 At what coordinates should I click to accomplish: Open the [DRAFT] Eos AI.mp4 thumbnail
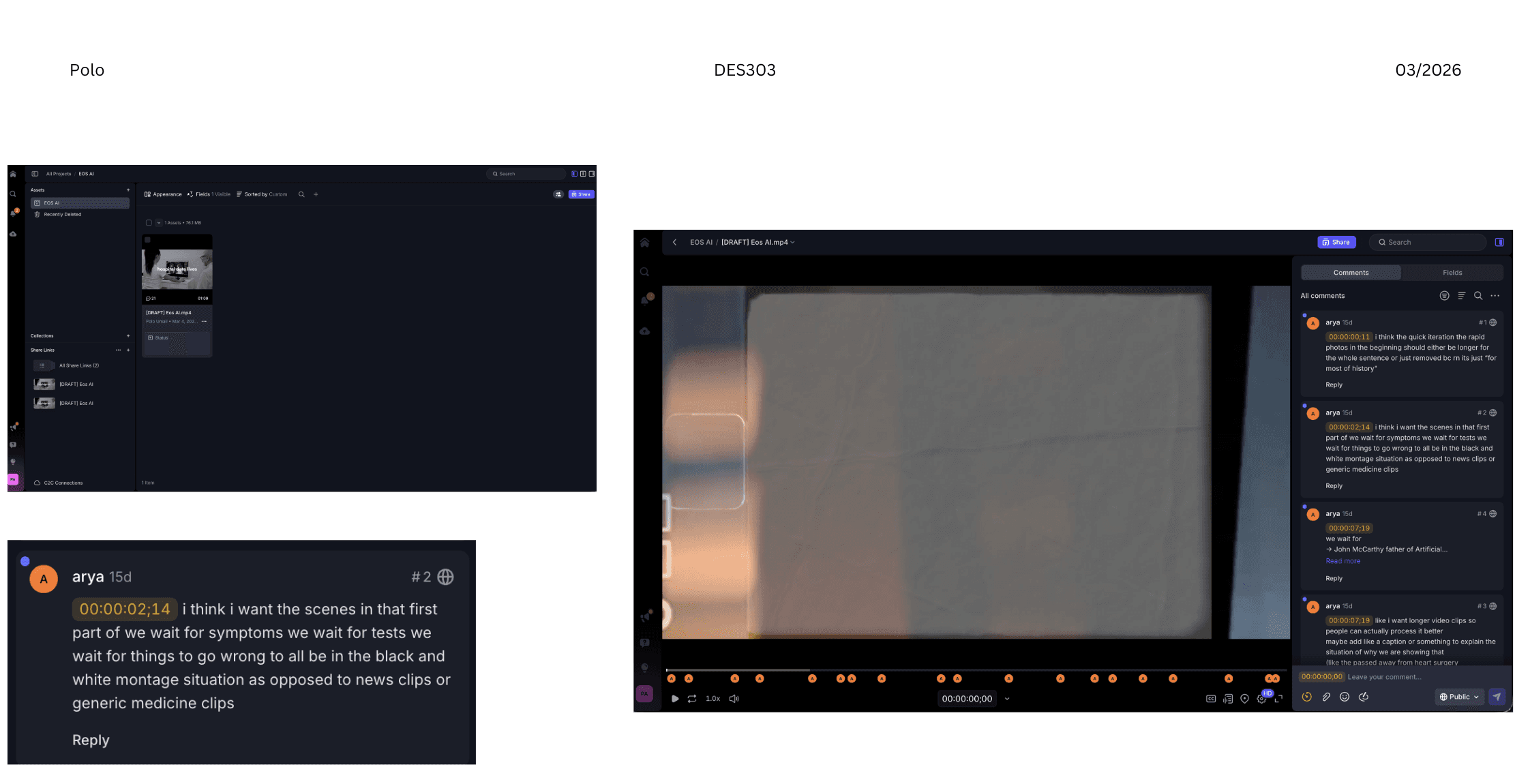point(177,269)
